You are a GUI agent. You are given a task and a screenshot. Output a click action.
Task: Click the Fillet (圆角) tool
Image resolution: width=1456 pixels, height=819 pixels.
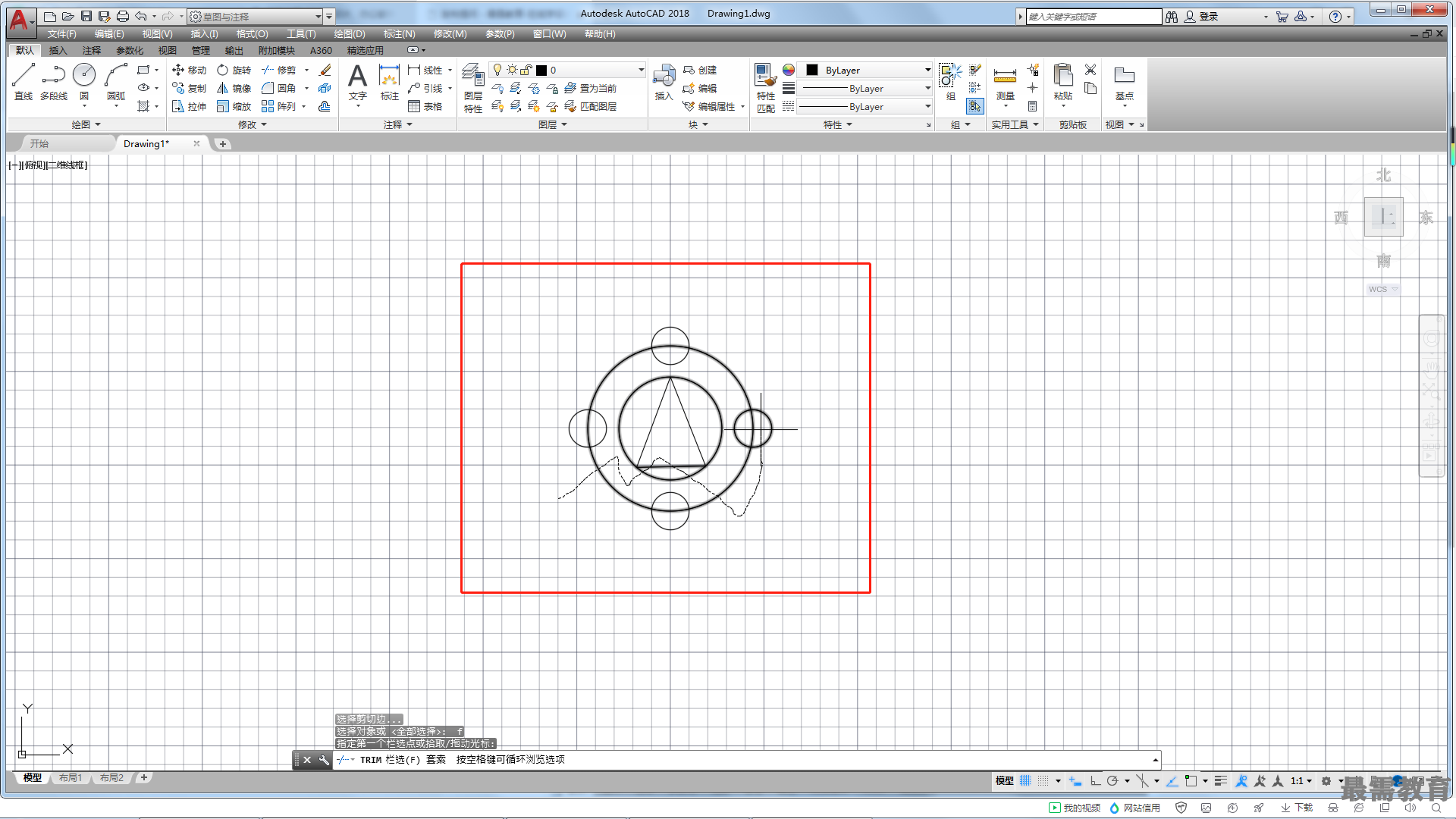279,88
